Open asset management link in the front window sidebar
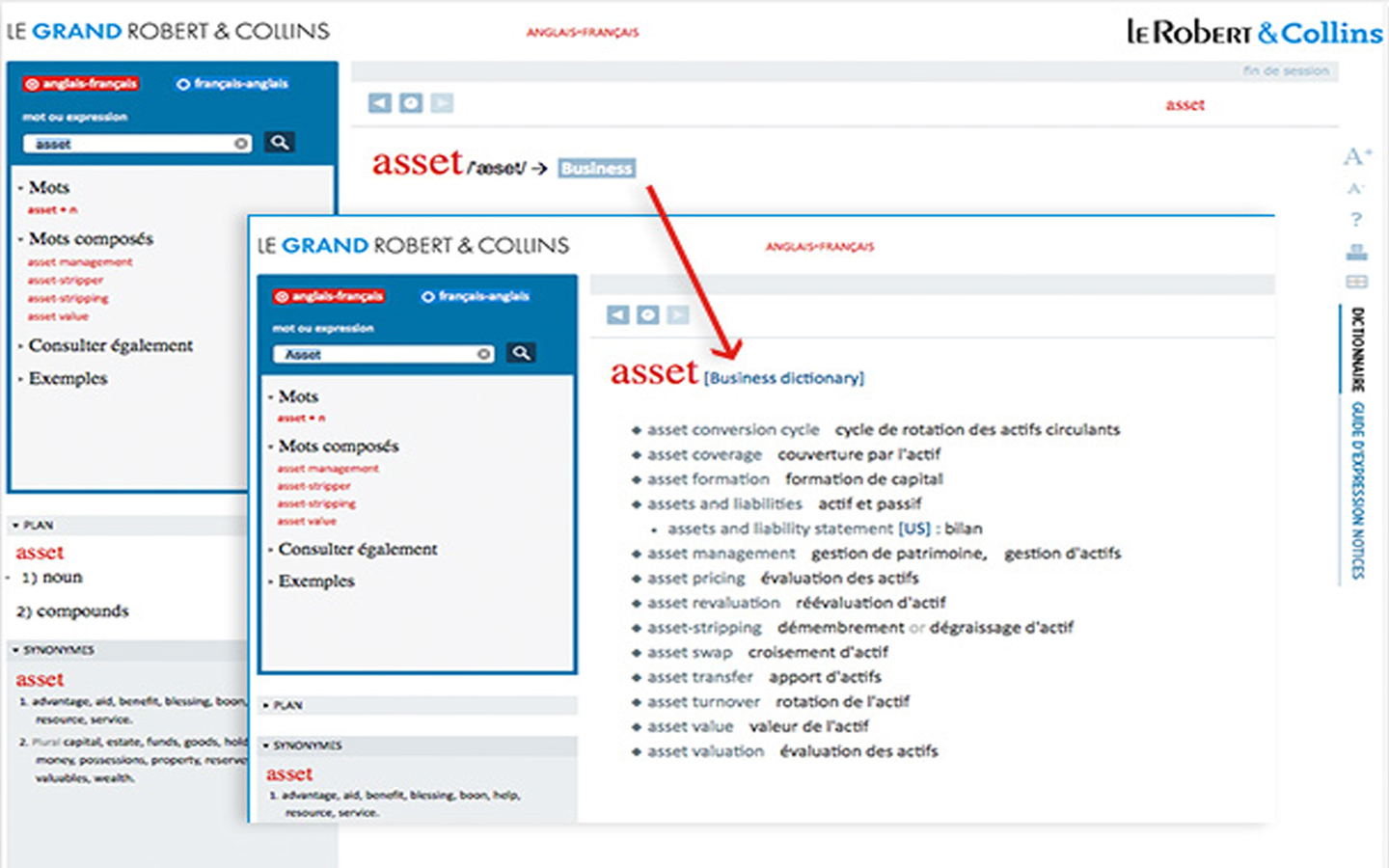The height and width of the screenshot is (868, 1389). tap(328, 469)
